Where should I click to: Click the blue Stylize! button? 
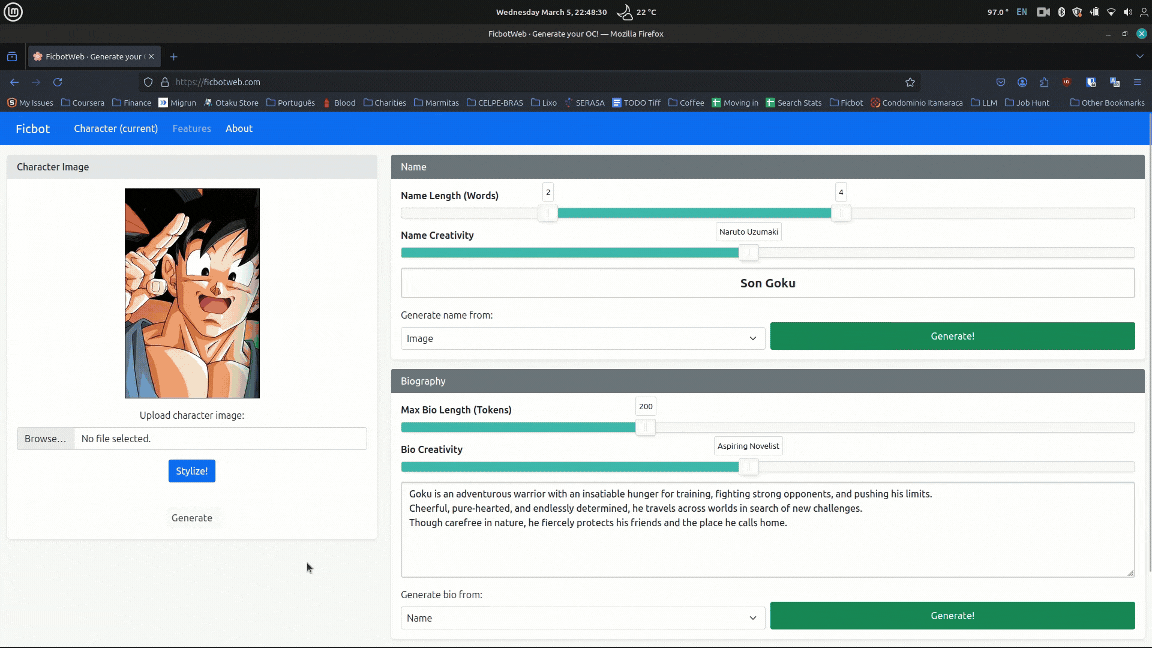tap(192, 471)
